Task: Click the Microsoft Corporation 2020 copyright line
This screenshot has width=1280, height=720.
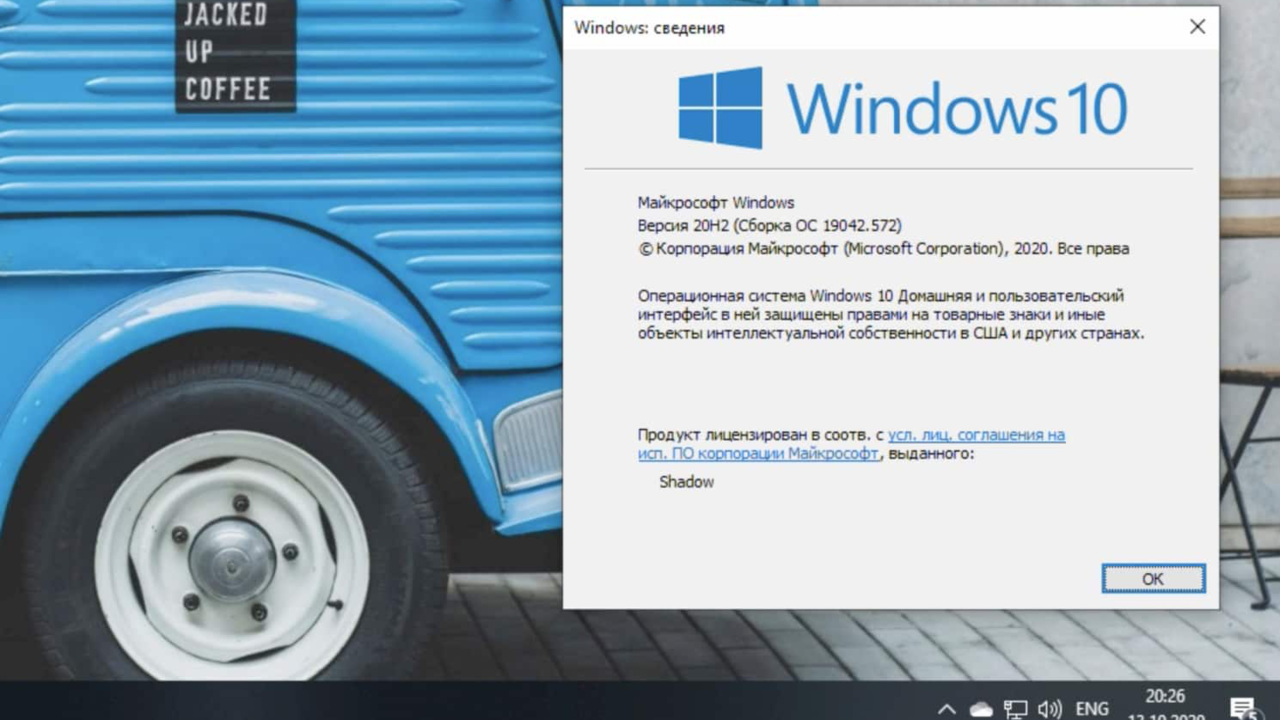Action: pos(884,249)
